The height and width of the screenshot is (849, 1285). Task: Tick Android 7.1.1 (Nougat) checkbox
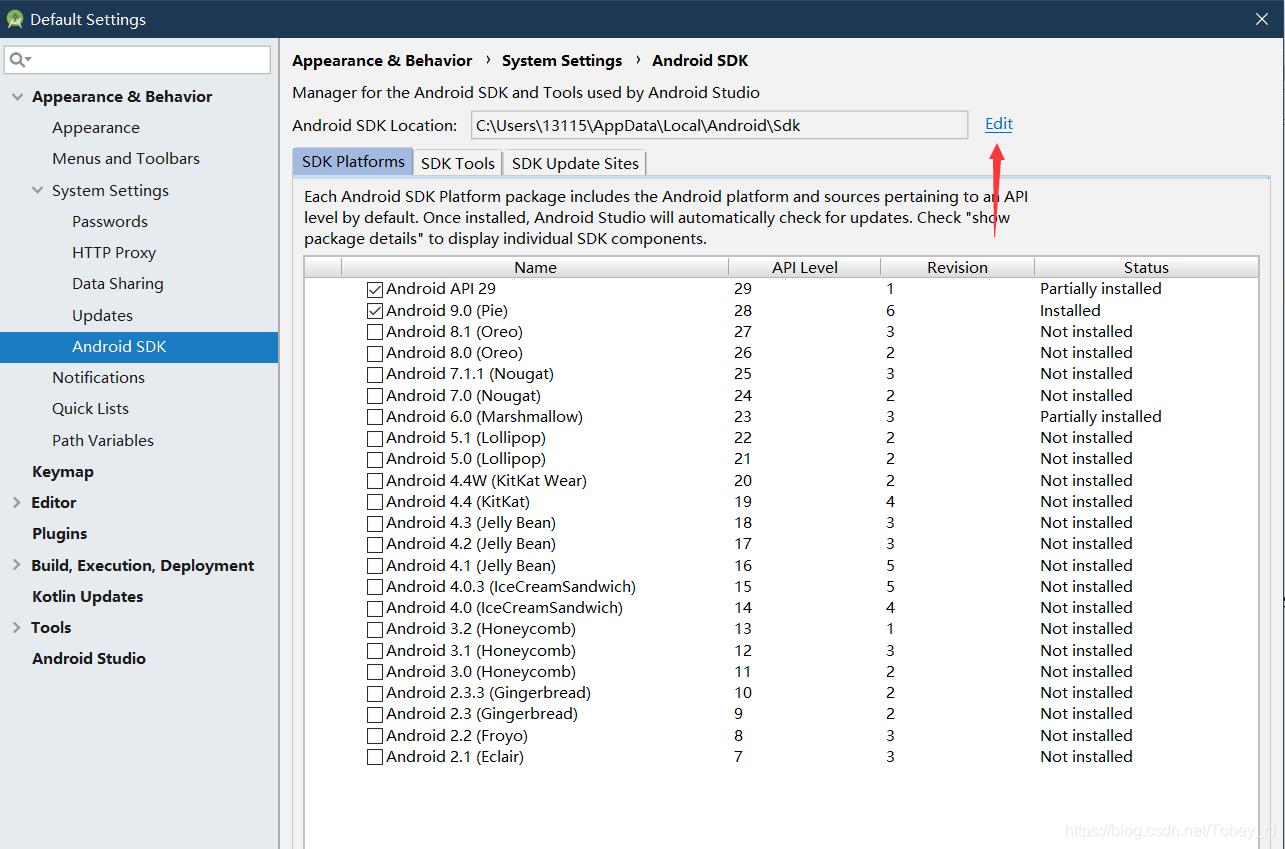point(375,374)
